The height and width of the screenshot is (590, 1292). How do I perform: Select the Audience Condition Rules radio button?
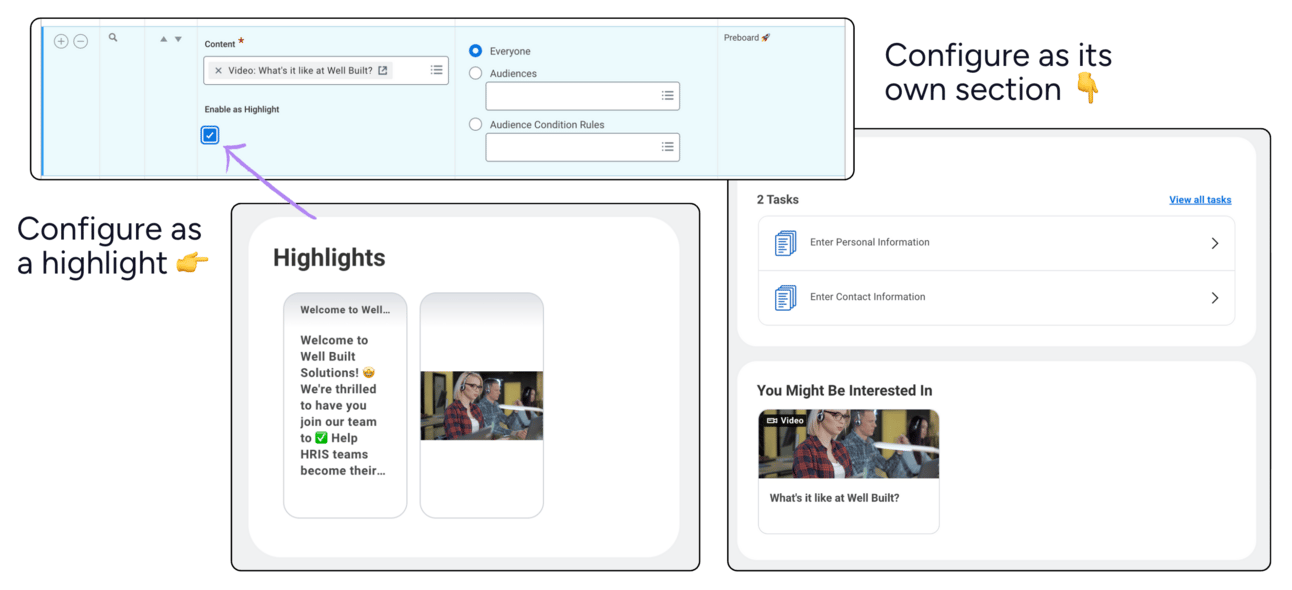(x=475, y=125)
